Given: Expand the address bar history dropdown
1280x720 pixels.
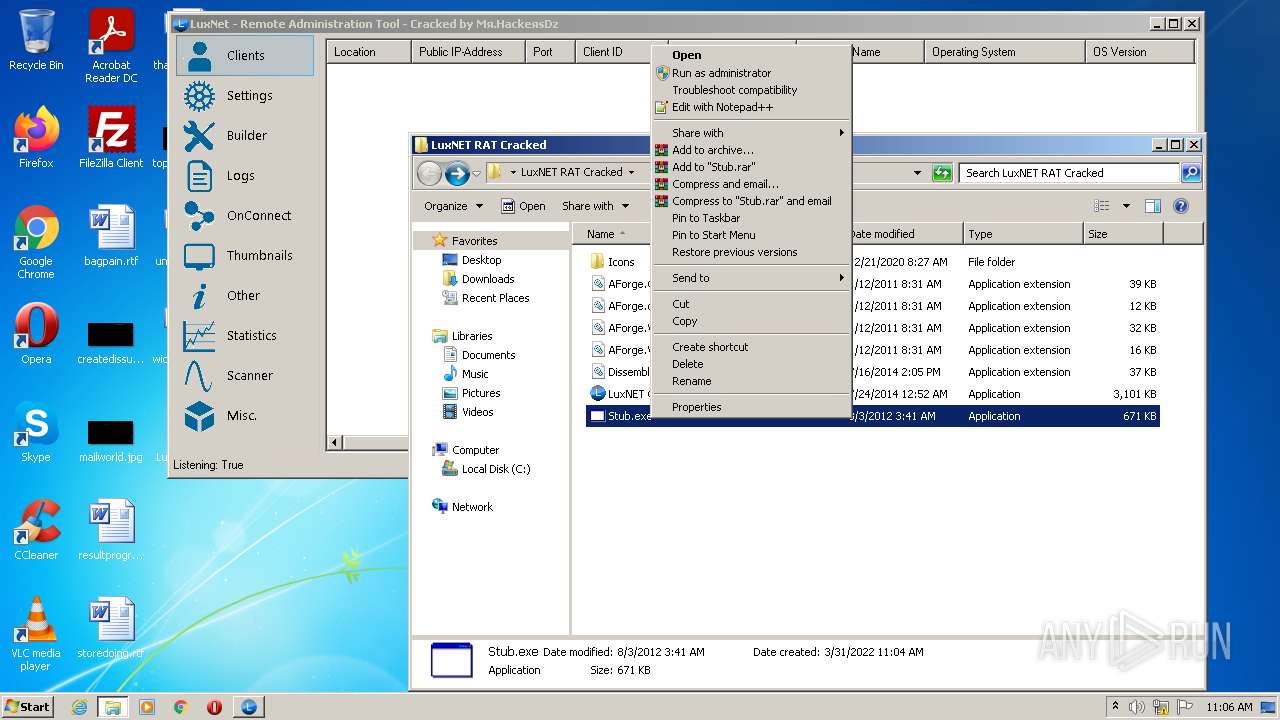Looking at the screenshot, I should click(917, 173).
